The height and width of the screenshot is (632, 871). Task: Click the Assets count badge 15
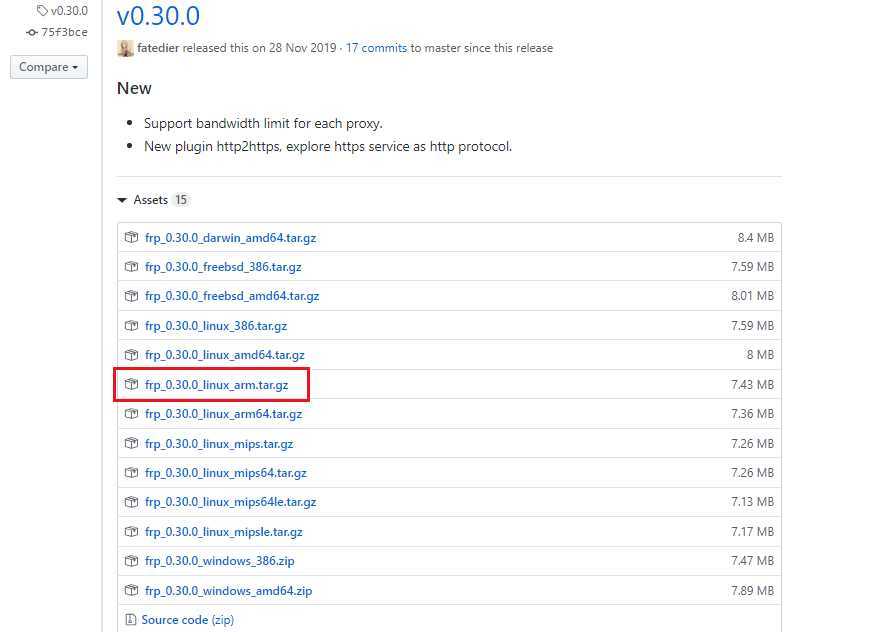click(181, 200)
